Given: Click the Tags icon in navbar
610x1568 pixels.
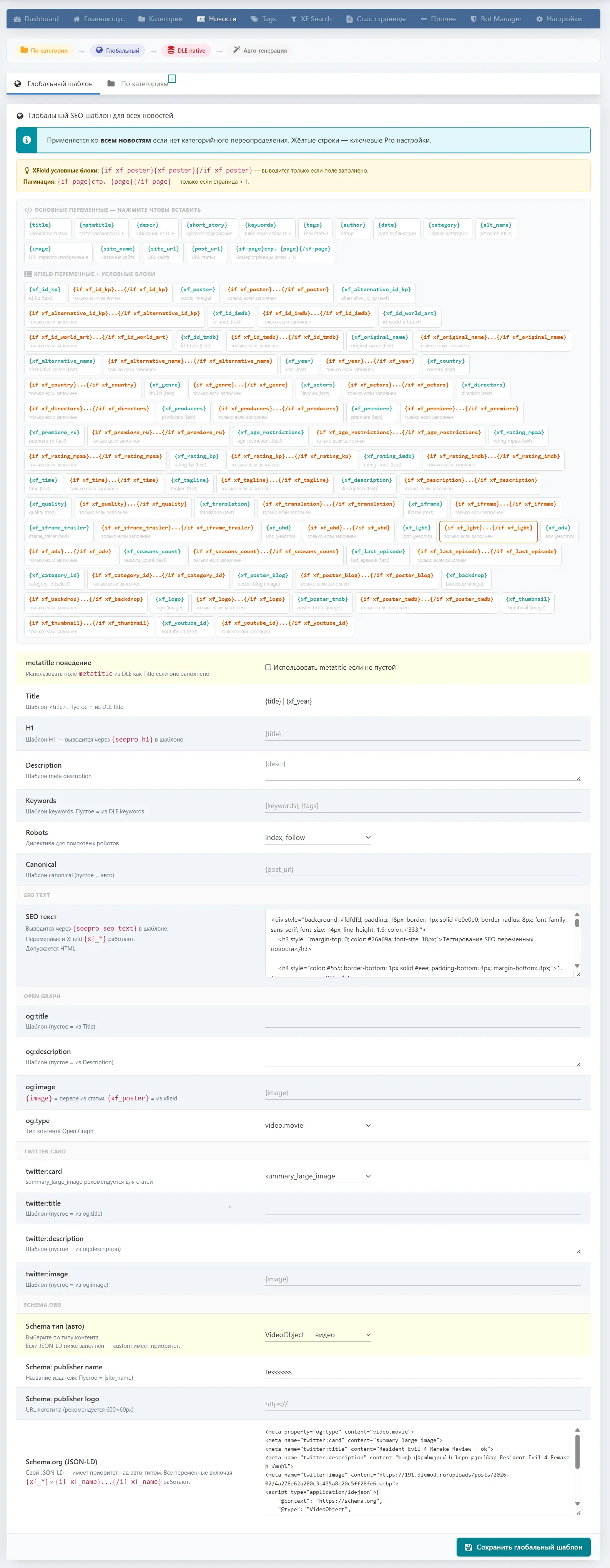Looking at the screenshot, I should coord(254,19).
